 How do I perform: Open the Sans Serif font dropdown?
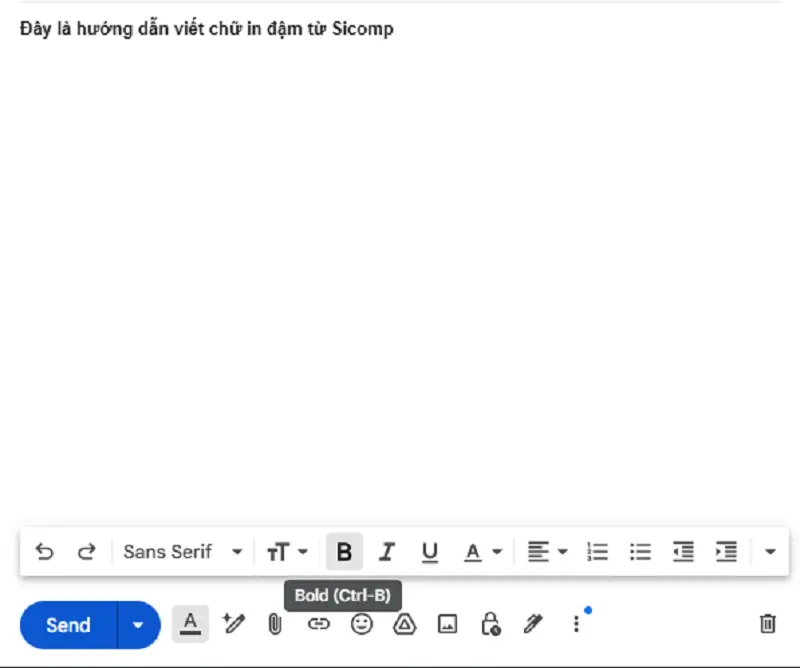coord(180,551)
